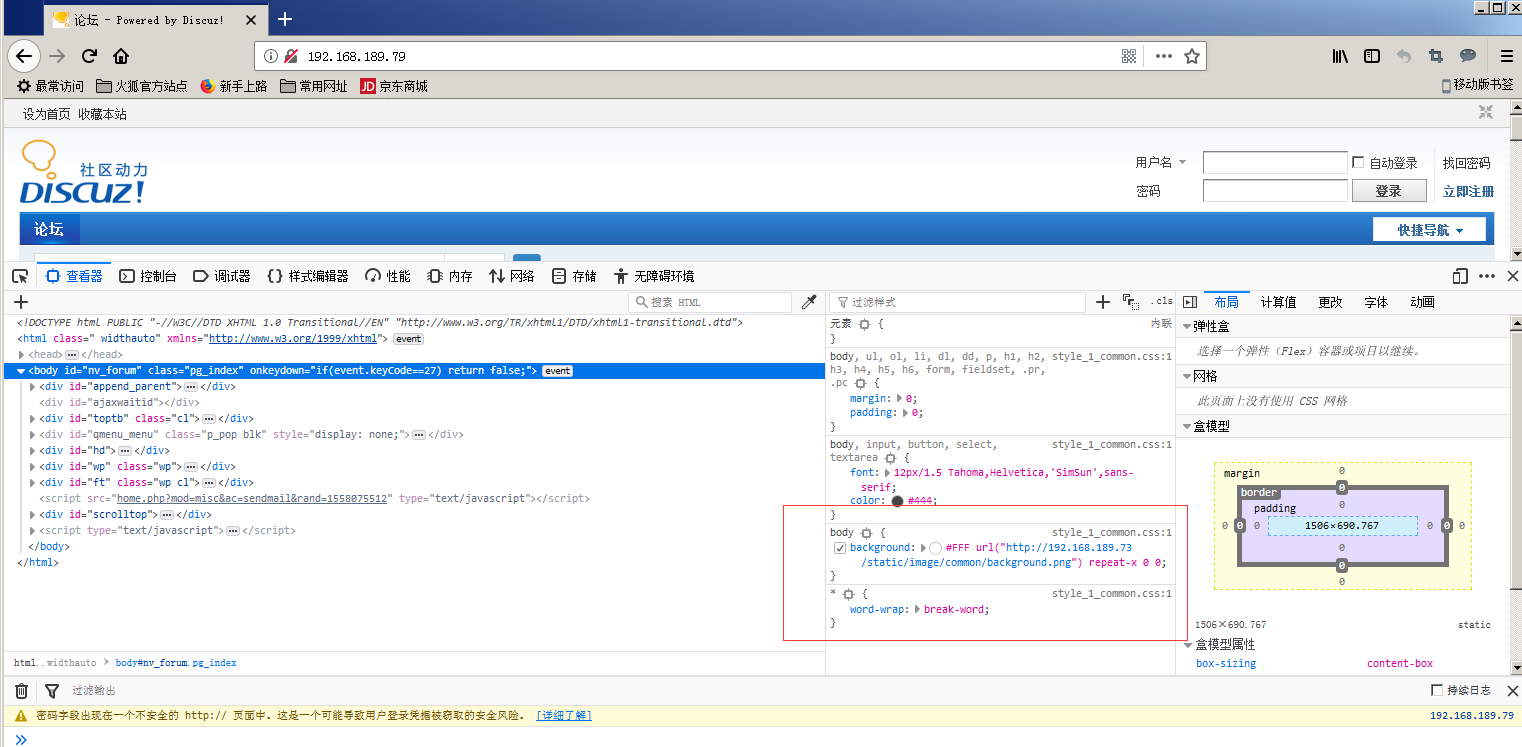Open a new tab with the plus button
Viewport: 1522px width, 747px height.
pos(285,19)
